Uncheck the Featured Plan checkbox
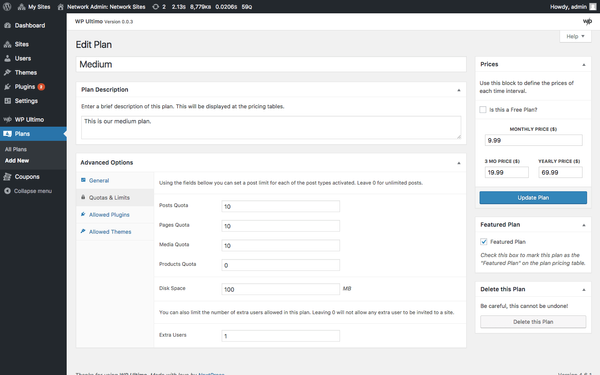The width and height of the screenshot is (600, 375). point(484,241)
